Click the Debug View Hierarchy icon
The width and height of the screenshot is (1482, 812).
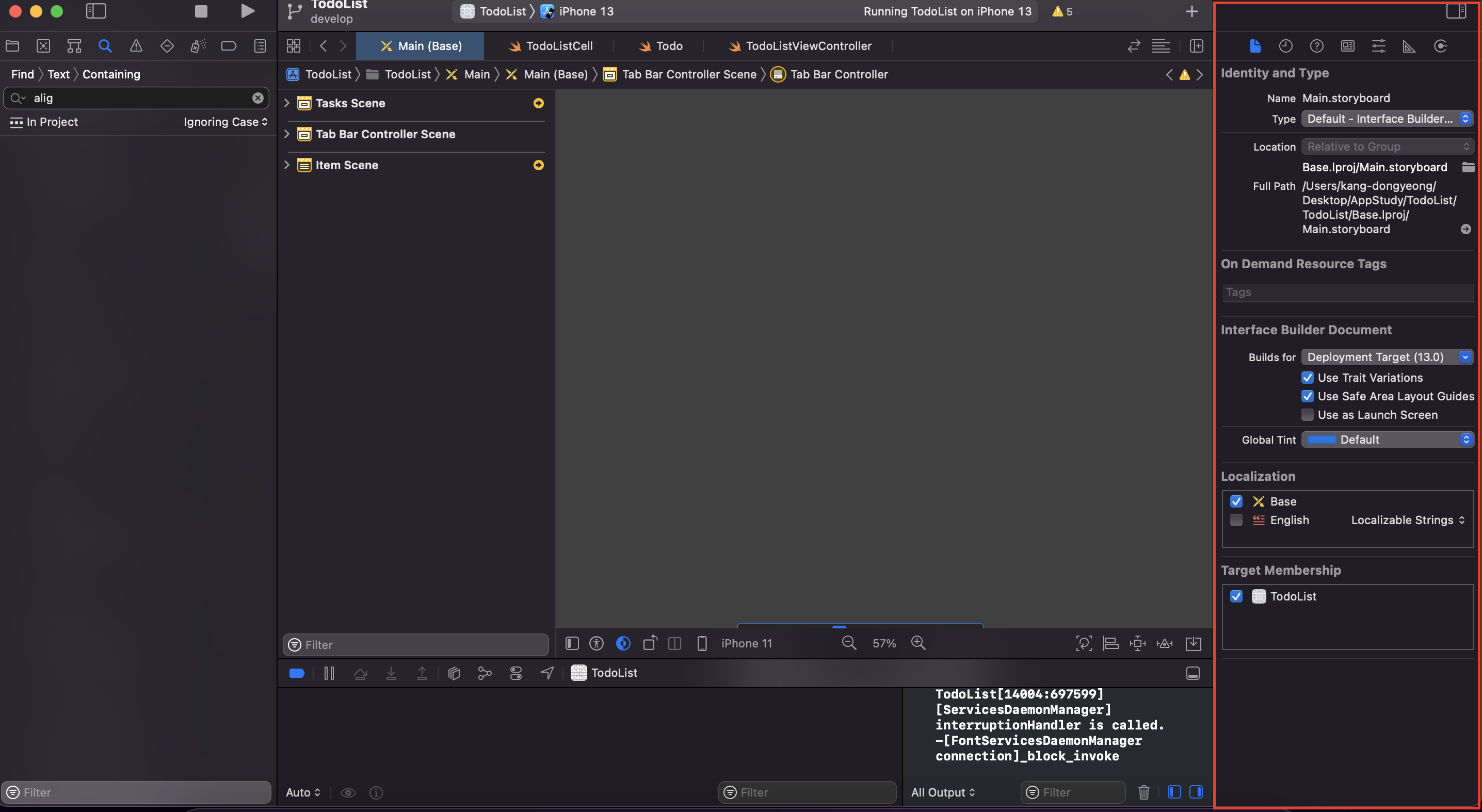454,673
